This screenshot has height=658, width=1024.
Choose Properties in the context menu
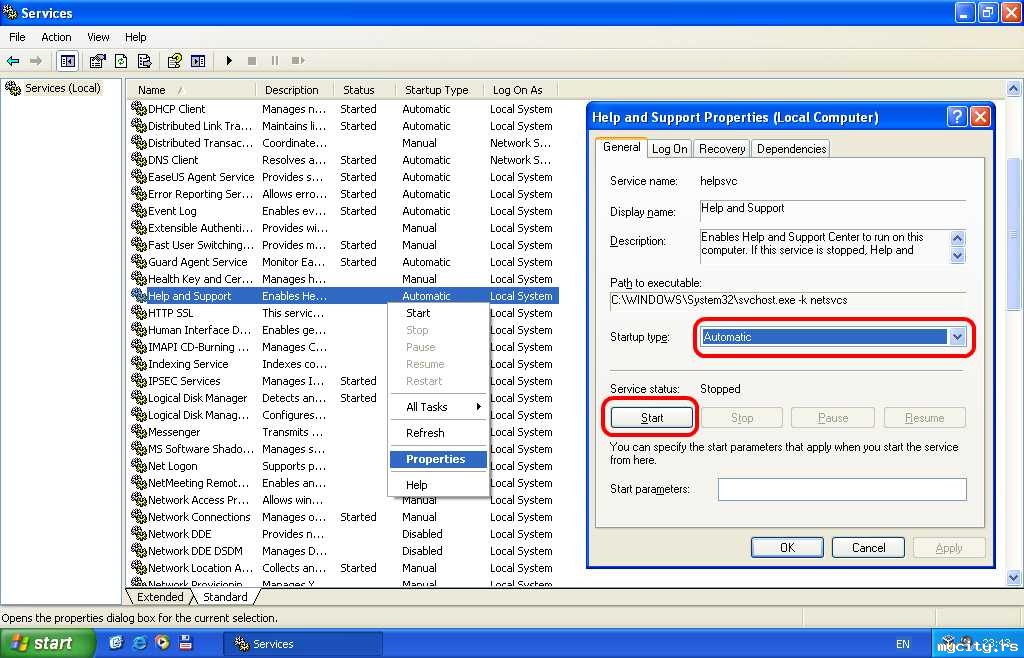coord(436,459)
